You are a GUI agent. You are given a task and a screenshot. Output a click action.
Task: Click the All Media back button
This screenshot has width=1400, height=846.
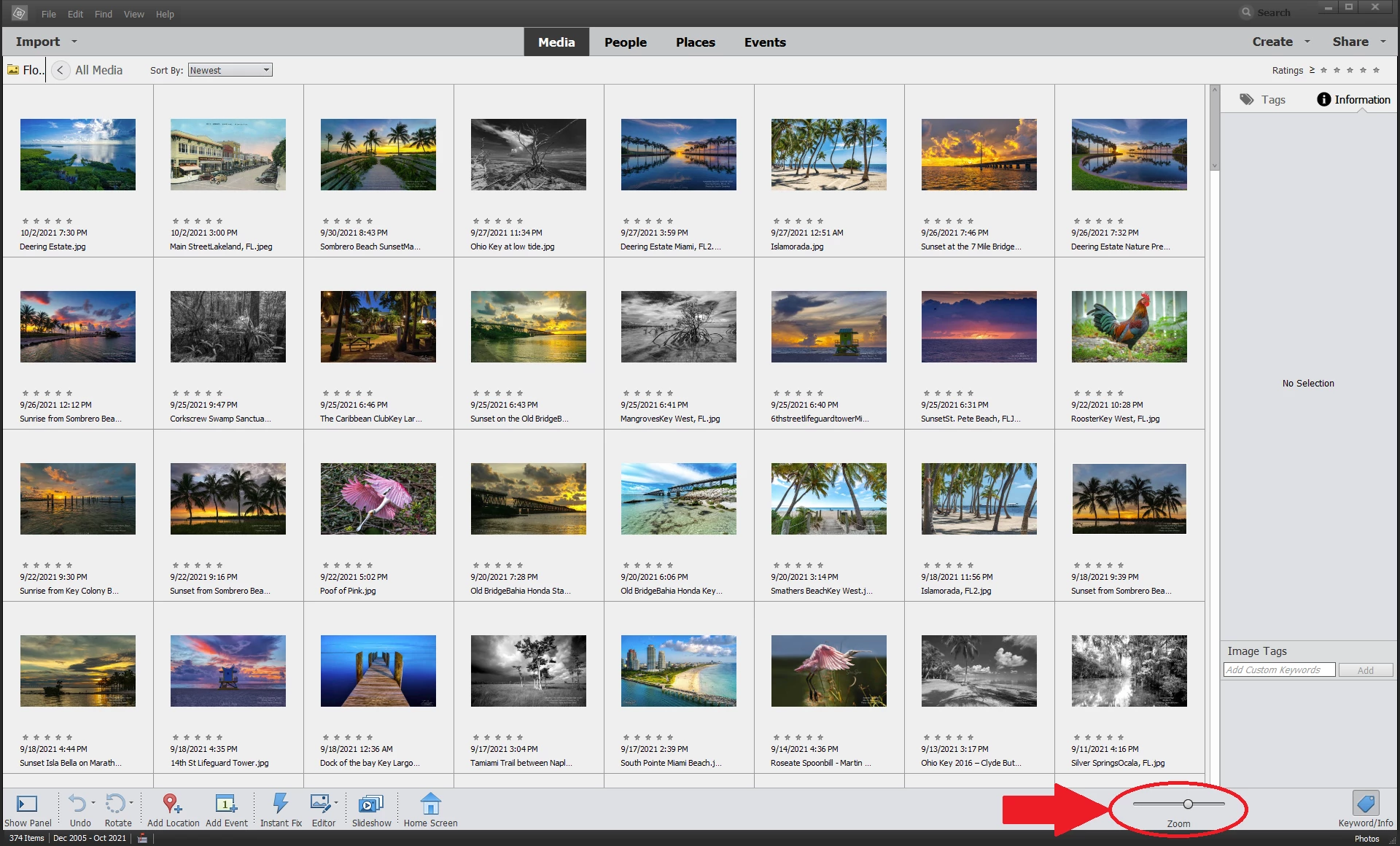pyautogui.click(x=61, y=70)
